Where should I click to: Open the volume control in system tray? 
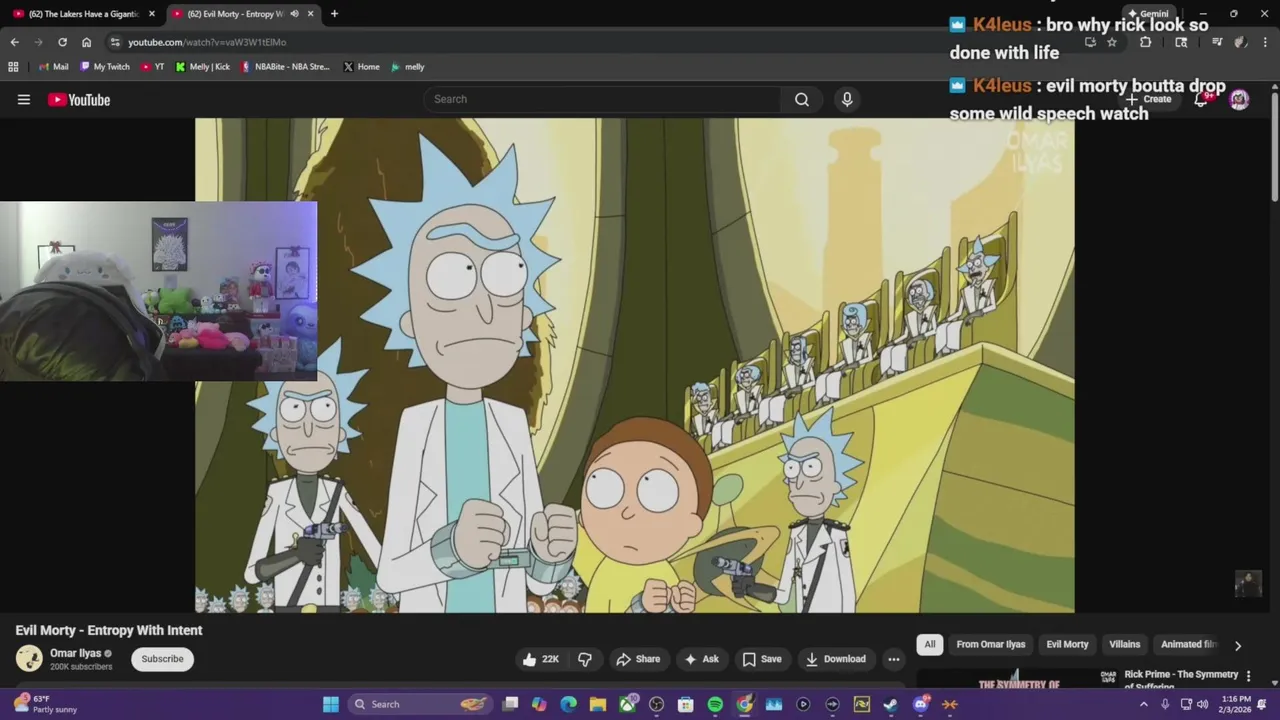[1202, 704]
